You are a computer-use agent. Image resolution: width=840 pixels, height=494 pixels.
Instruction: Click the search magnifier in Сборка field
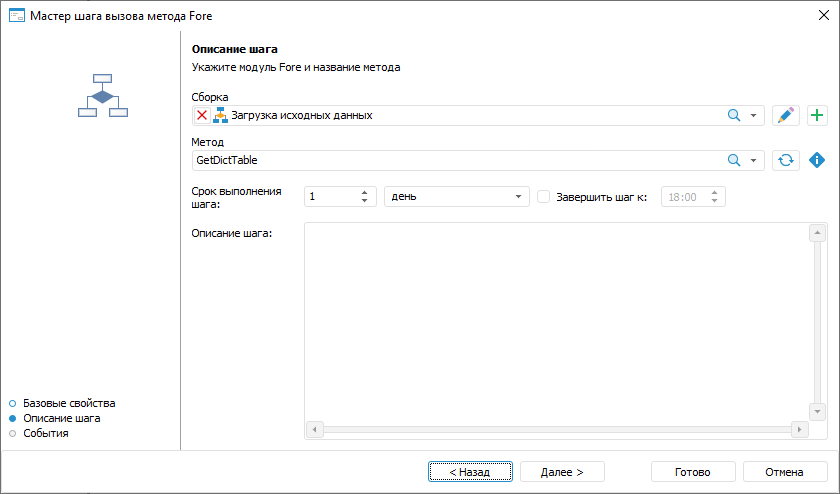pos(733,116)
